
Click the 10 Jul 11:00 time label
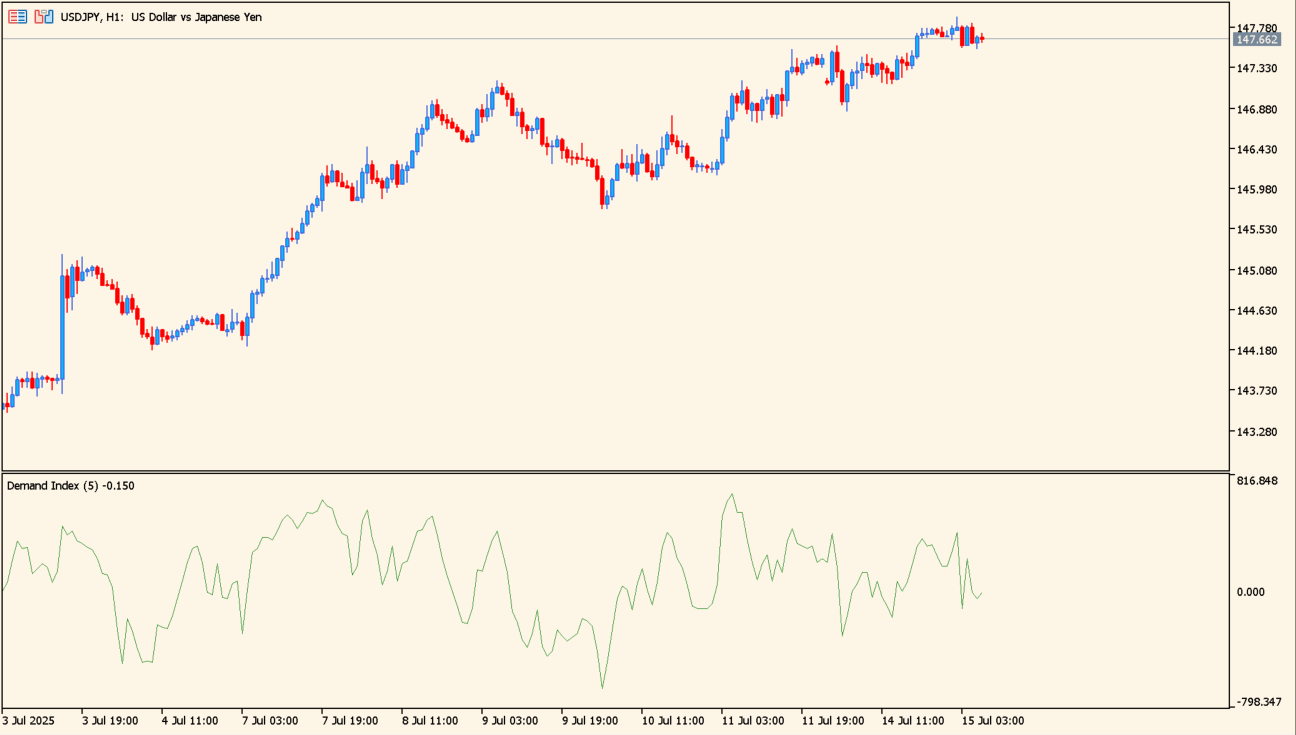tap(673, 721)
